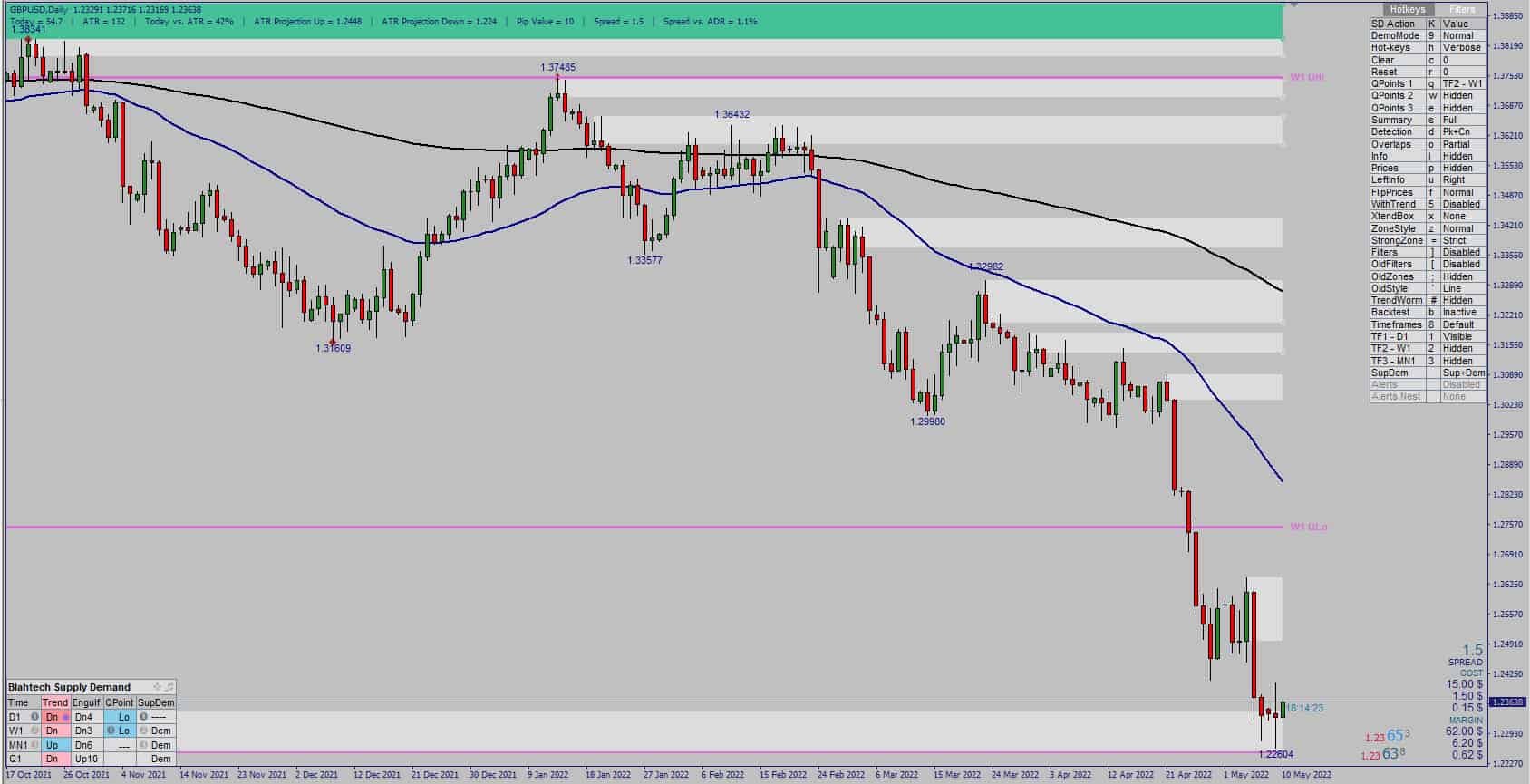Toggle the TF2 - W1 'Hidden' value
The image size is (1530, 784).
click(x=1463, y=348)
